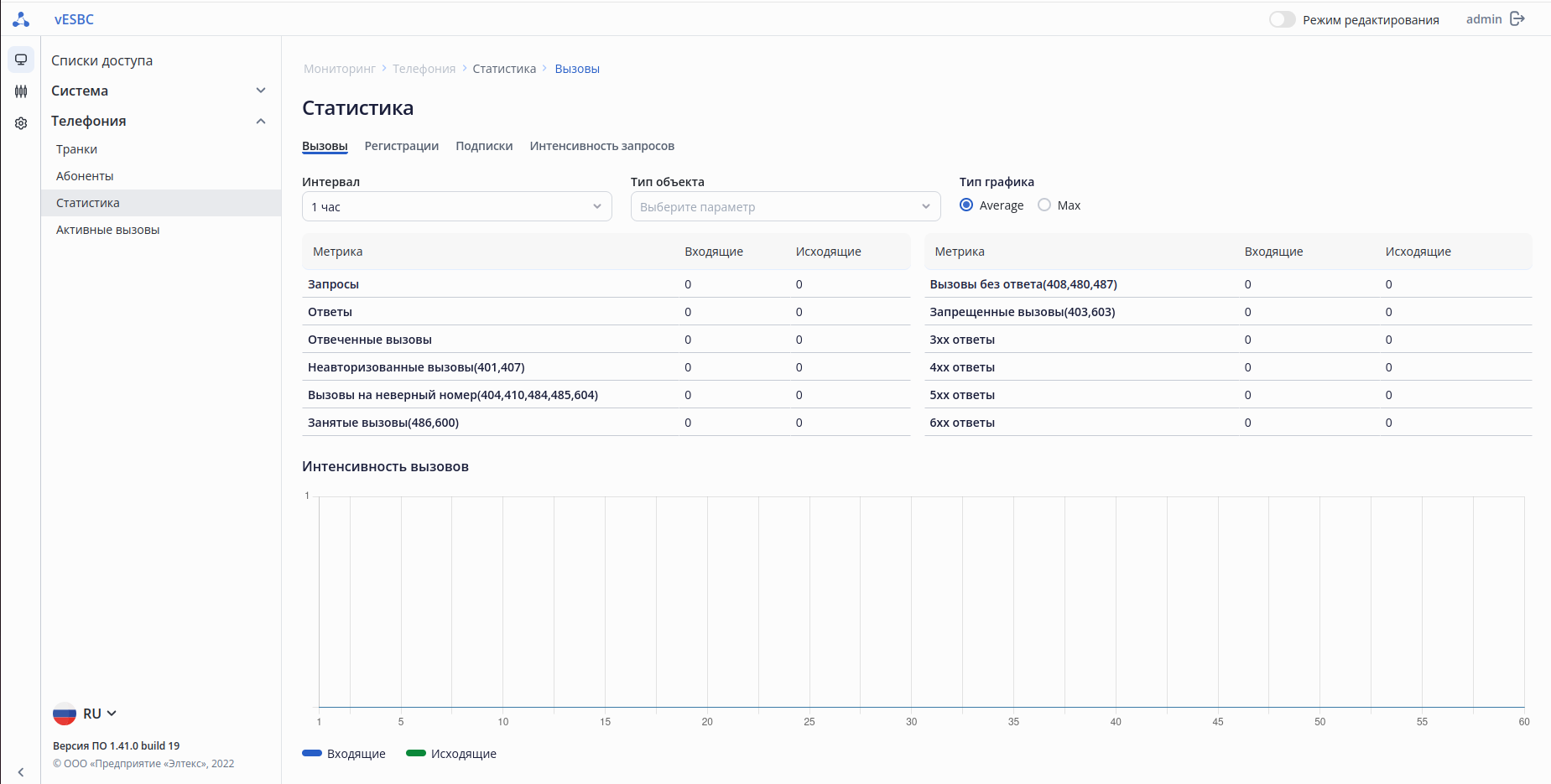Switch to the Интенсивность запросов tab
The width and height of the screenshot is (1551, 784).
pyautogui.click(x=601, y=146)
